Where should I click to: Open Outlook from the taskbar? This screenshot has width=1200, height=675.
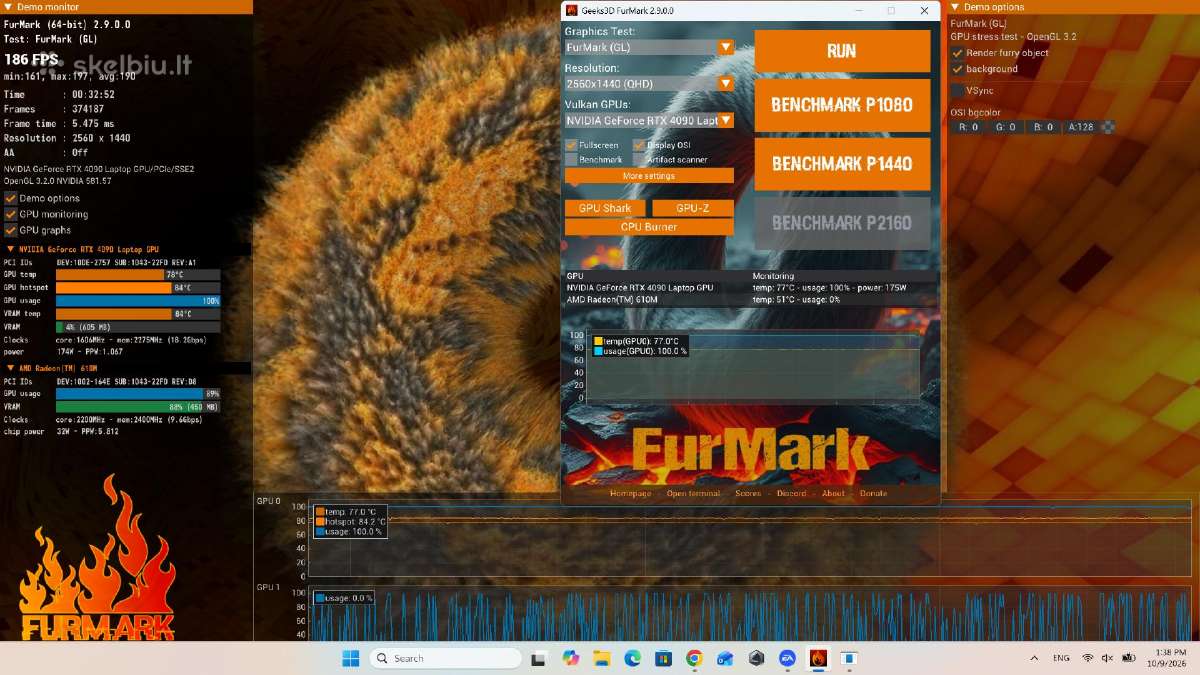tap(725, 658)
